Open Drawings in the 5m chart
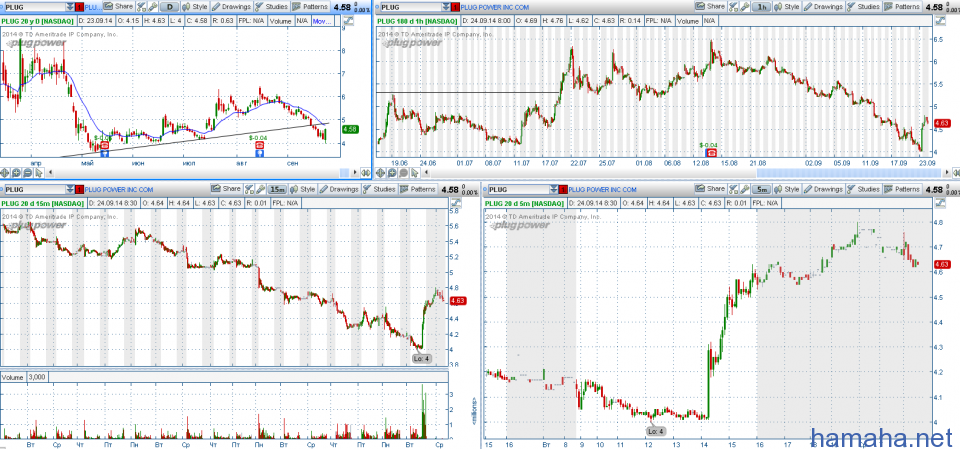960x449 pixels. point(823,189)
